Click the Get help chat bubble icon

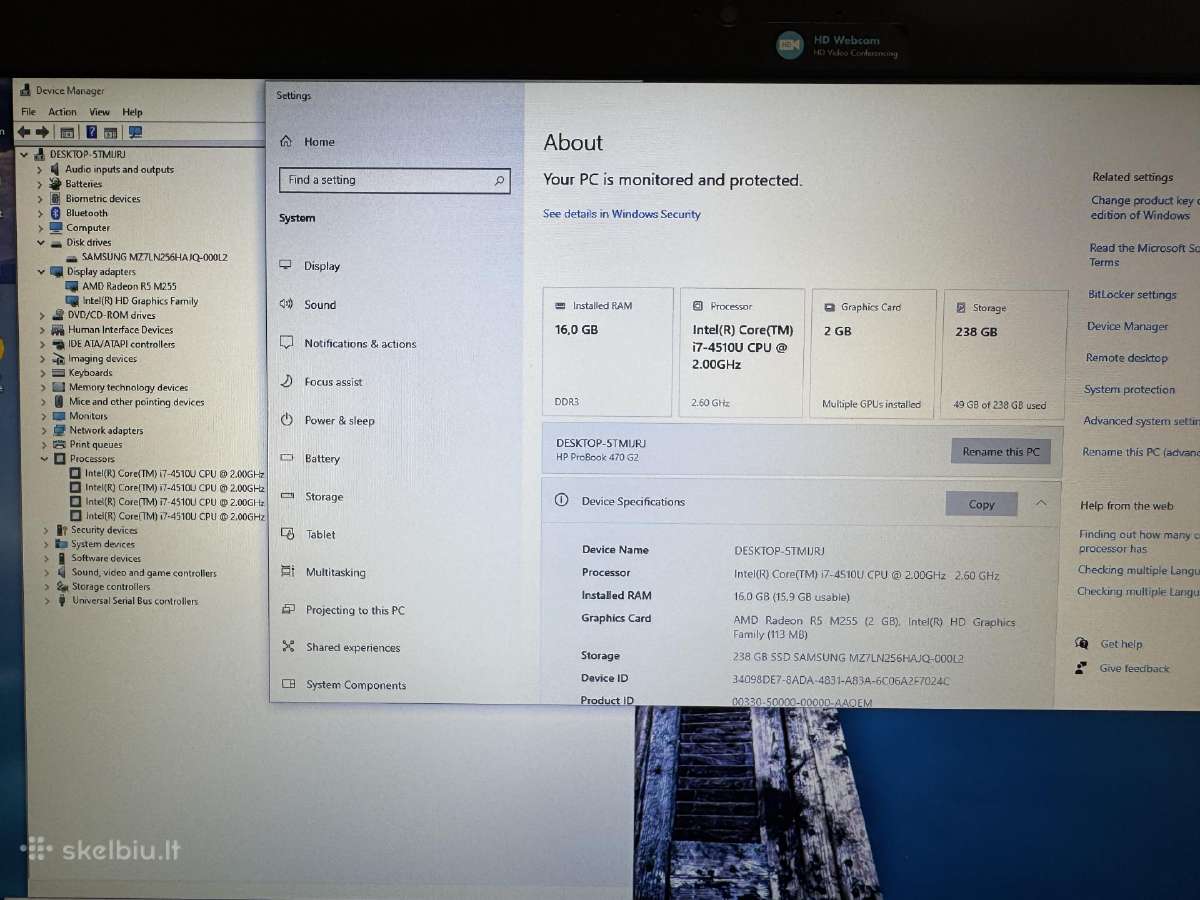click(1081, 643)
